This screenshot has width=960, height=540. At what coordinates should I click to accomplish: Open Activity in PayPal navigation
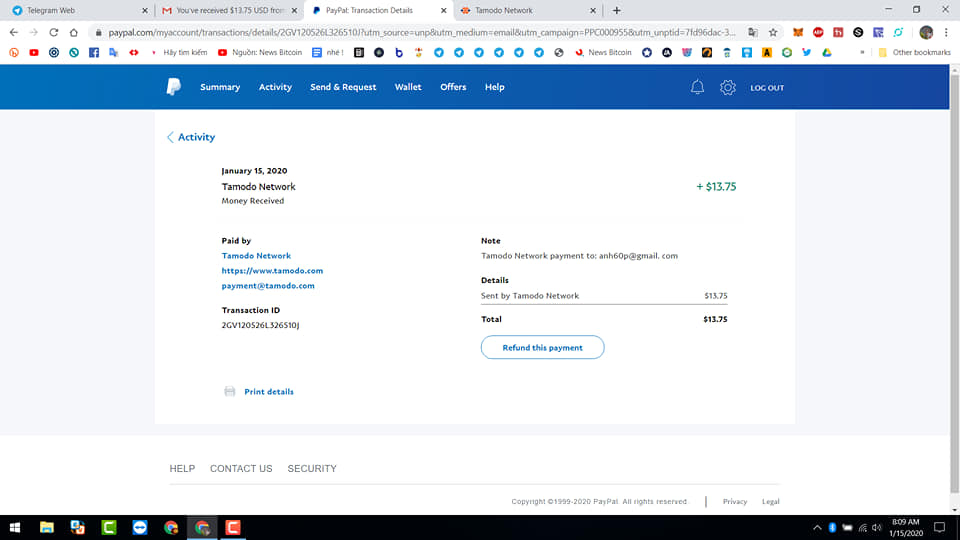pos(275,87)
